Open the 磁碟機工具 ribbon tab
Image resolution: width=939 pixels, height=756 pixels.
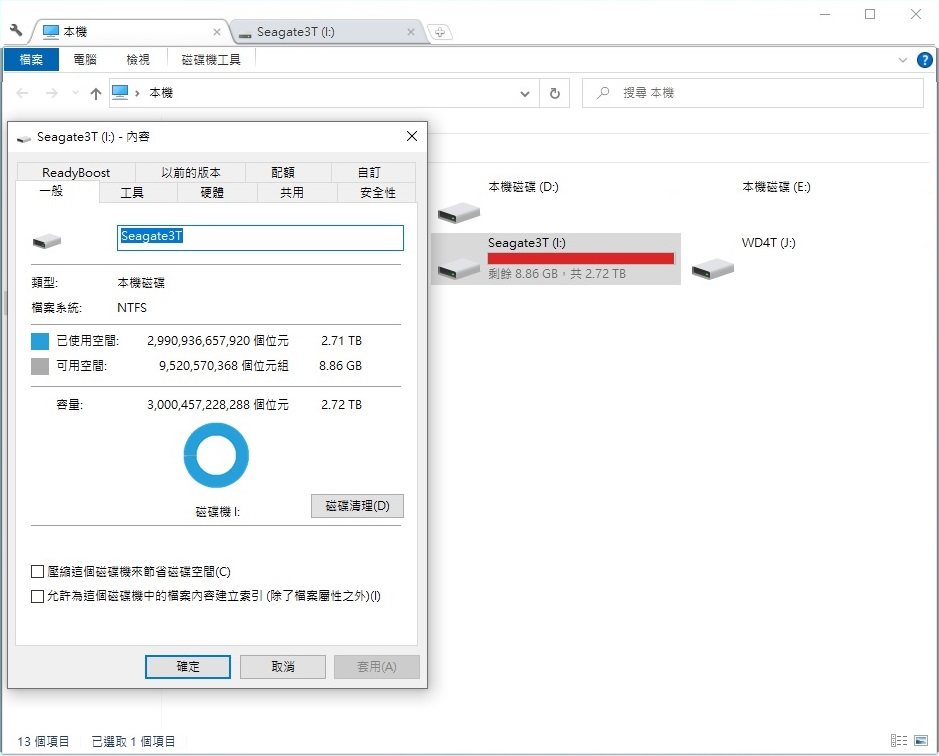tap(211, 60)
